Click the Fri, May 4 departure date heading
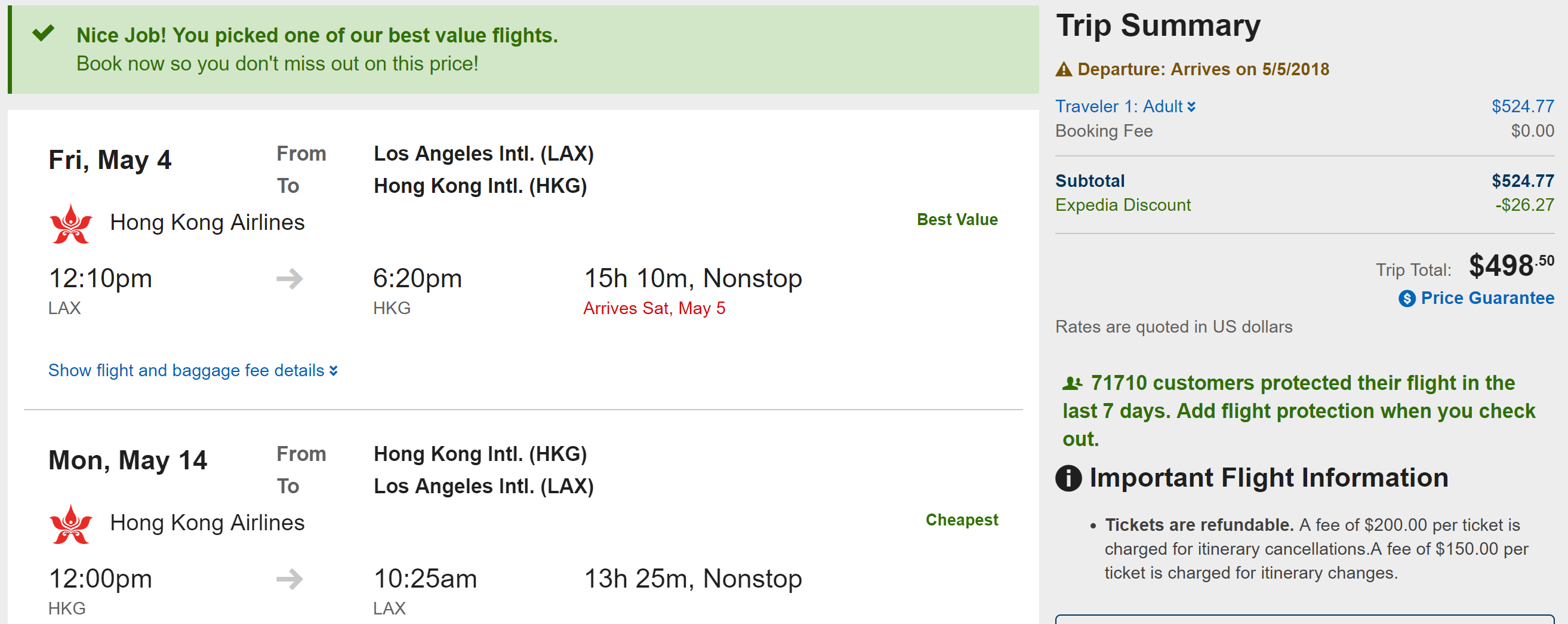The height and width of the screenshot is (624, 1568). tap(110, 159)
